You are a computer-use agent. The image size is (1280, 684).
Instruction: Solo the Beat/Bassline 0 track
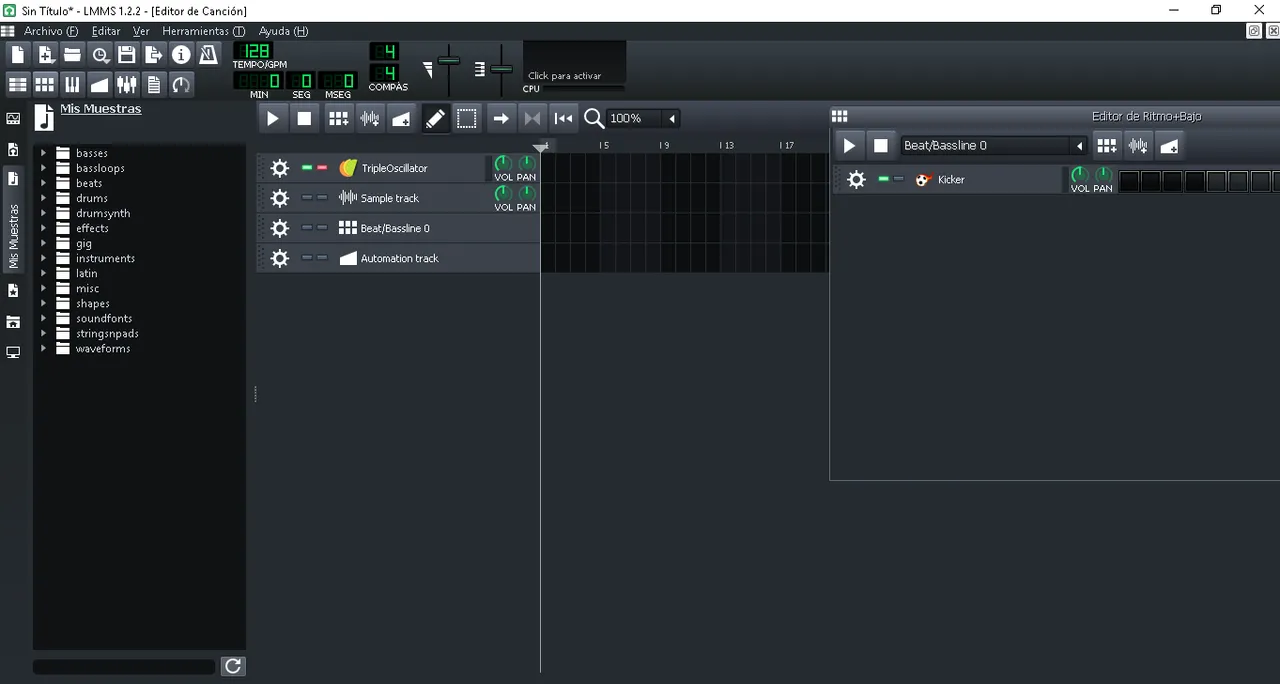322,228
